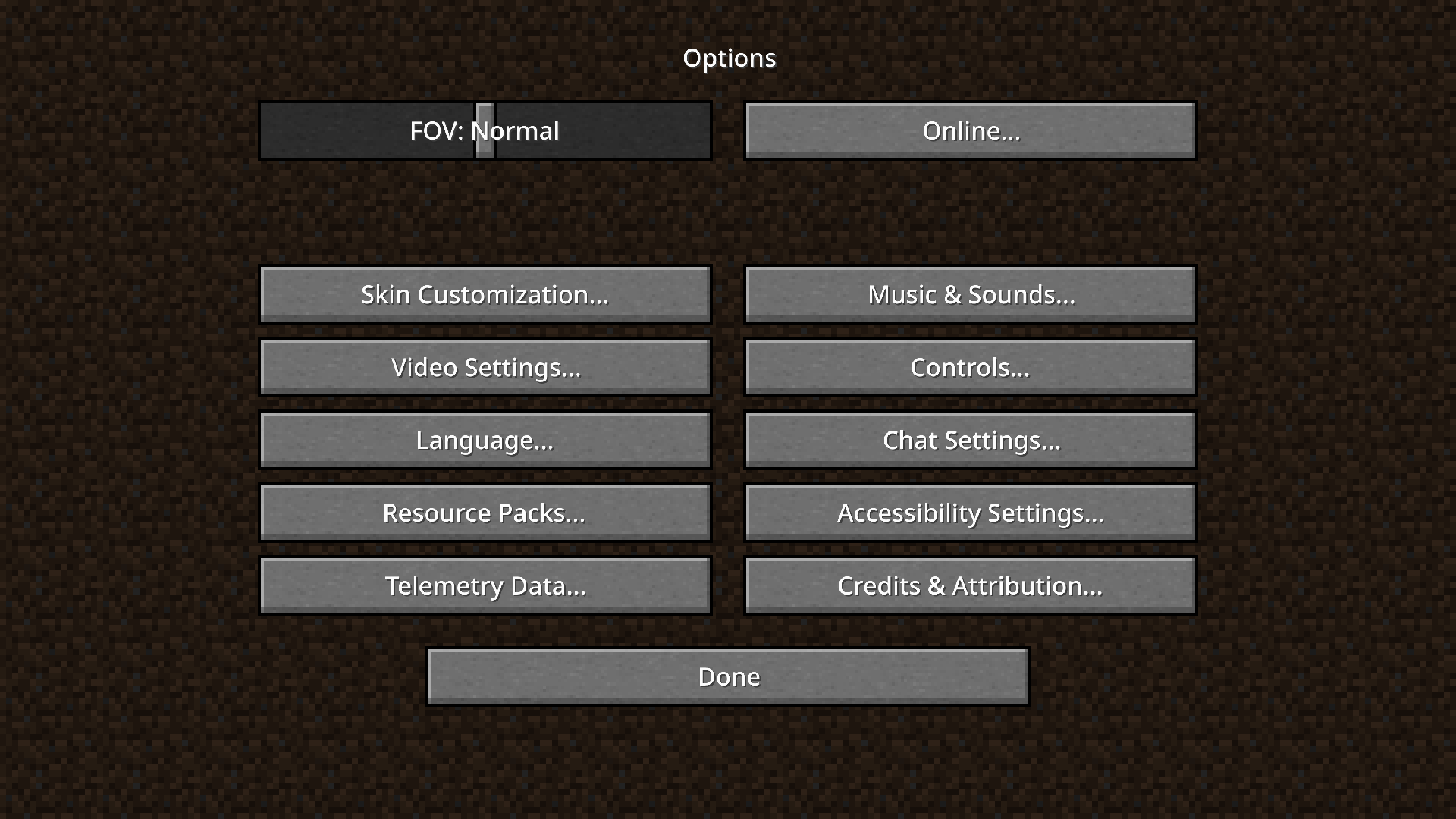
Task: Expand Video Settings subcategory
Action: tap(485, 367)
